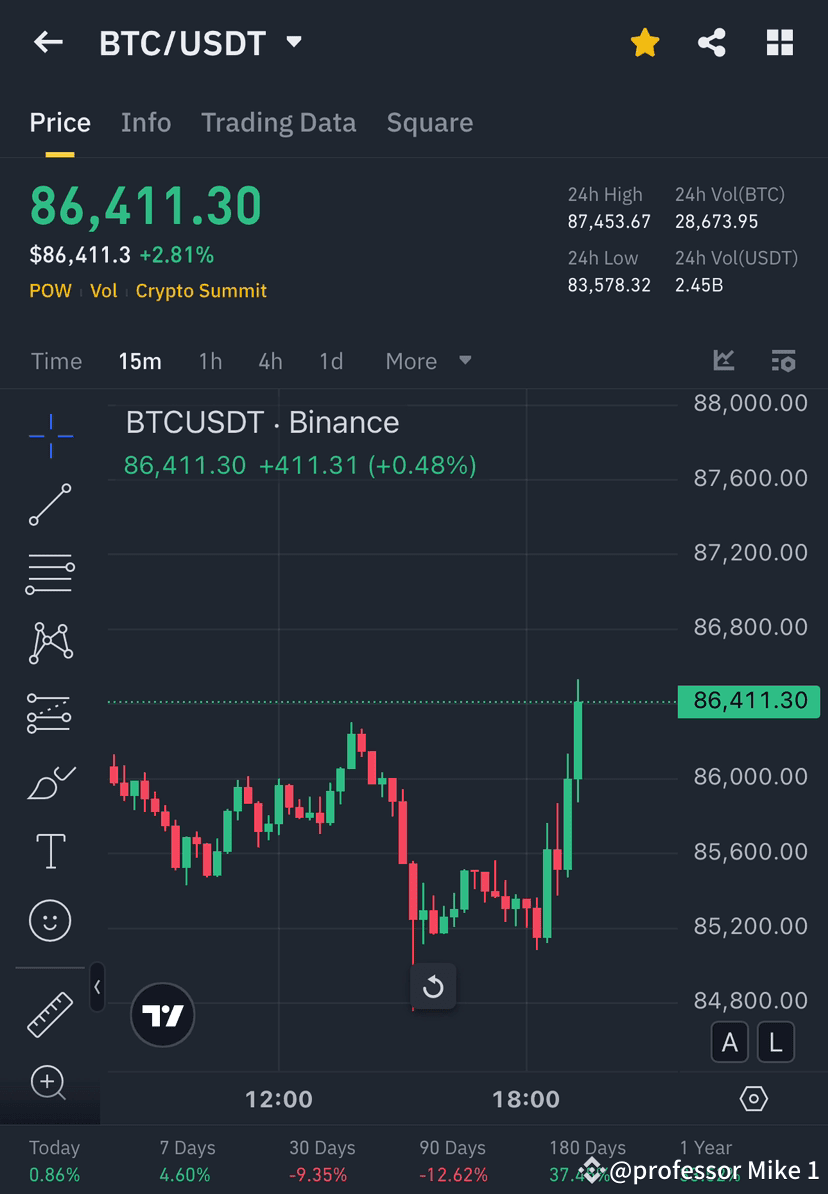Open the Crypto Summit link

[x=201, y=291]
